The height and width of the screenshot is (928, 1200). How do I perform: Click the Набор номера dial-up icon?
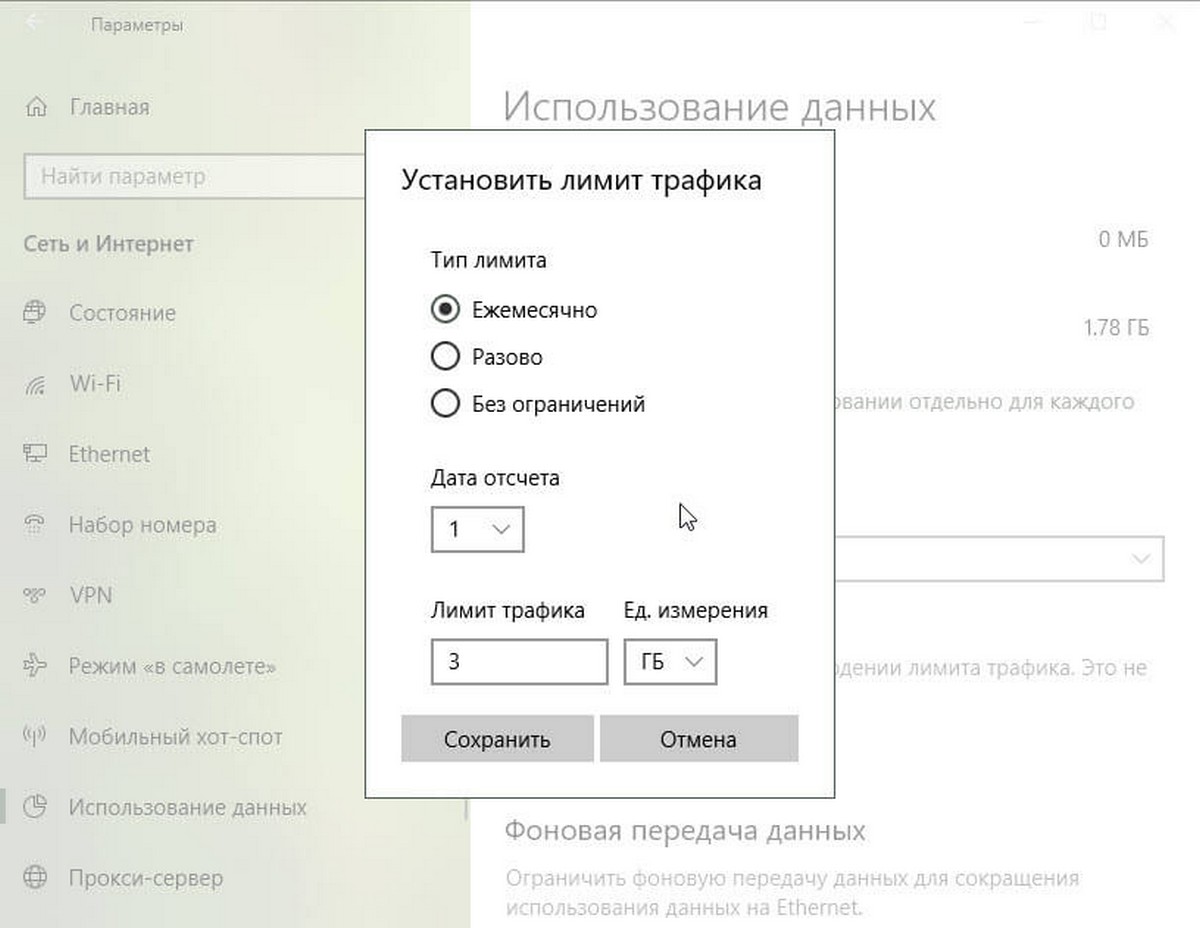35,525
